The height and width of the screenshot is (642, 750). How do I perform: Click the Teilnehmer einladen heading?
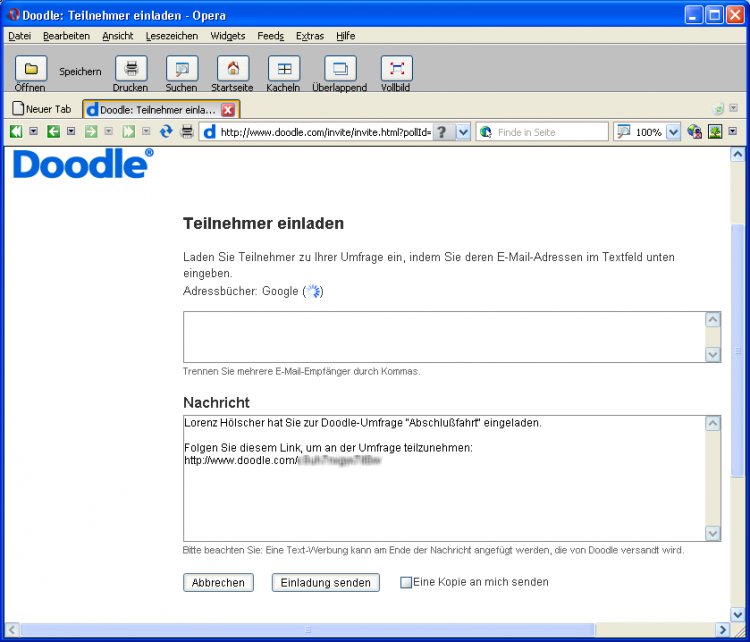click(264, 223)
